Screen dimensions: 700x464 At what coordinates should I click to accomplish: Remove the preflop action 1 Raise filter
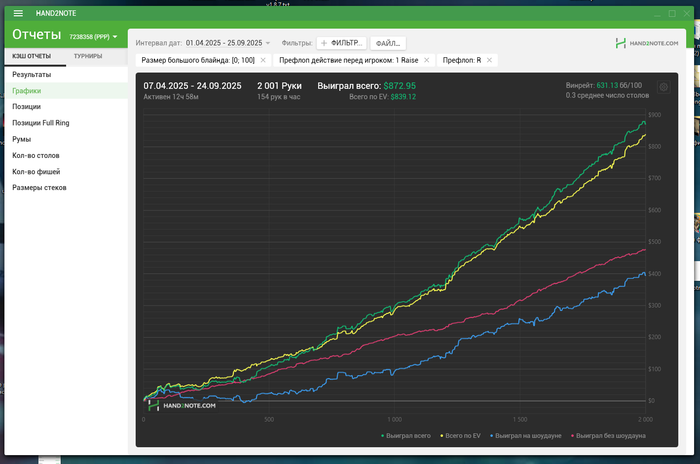[426, 60]
